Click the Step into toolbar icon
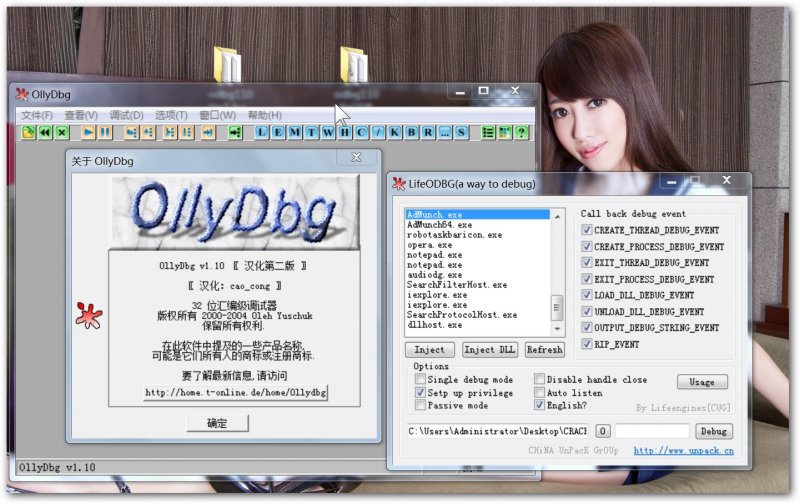 [x=132, y=133]
